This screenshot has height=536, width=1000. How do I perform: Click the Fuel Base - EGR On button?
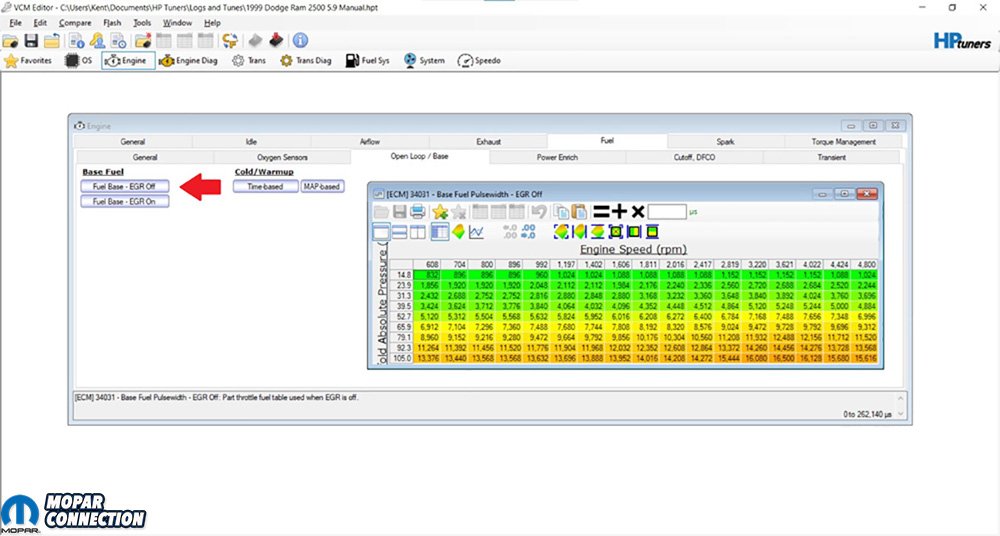click(x=125, y=202)
